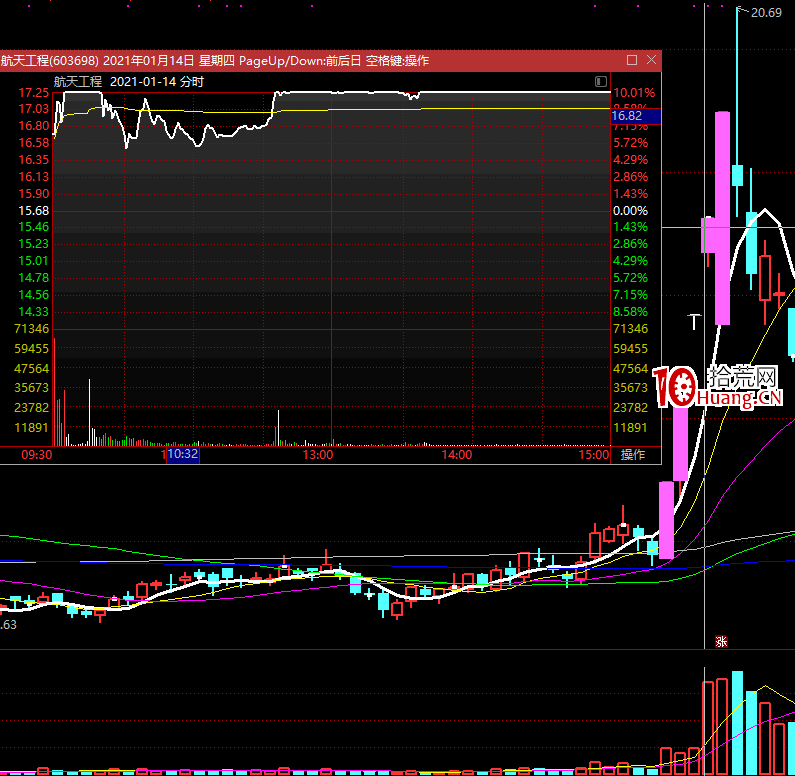Open the 操作 menu button
The height and width of the screenshot is (776, 795).
click(633, 454)
